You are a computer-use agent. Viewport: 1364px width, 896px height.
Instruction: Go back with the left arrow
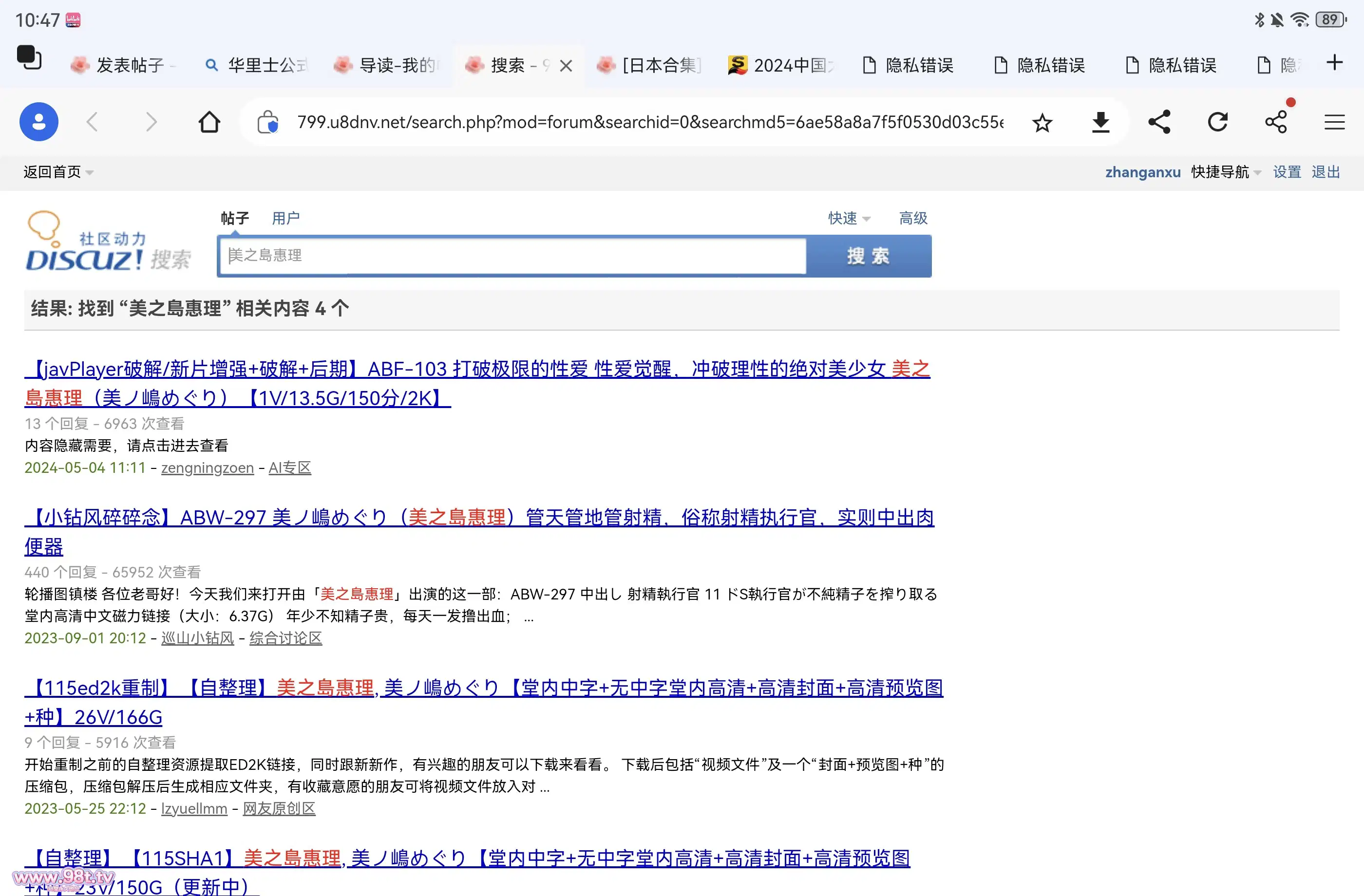[x=93, y=122]
